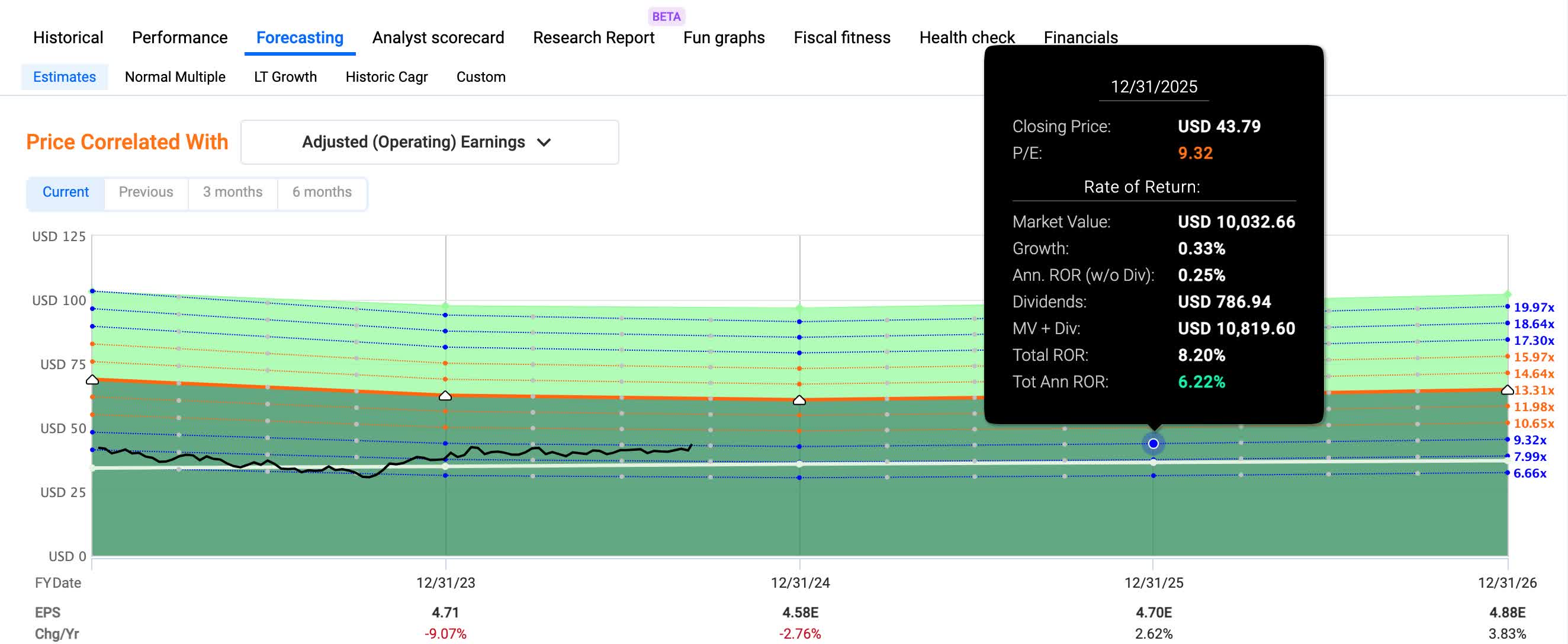Click the white triangle marker at 12/31/23
The height and width of the screenshot is (644, 1568).
(x=445, y=396)
